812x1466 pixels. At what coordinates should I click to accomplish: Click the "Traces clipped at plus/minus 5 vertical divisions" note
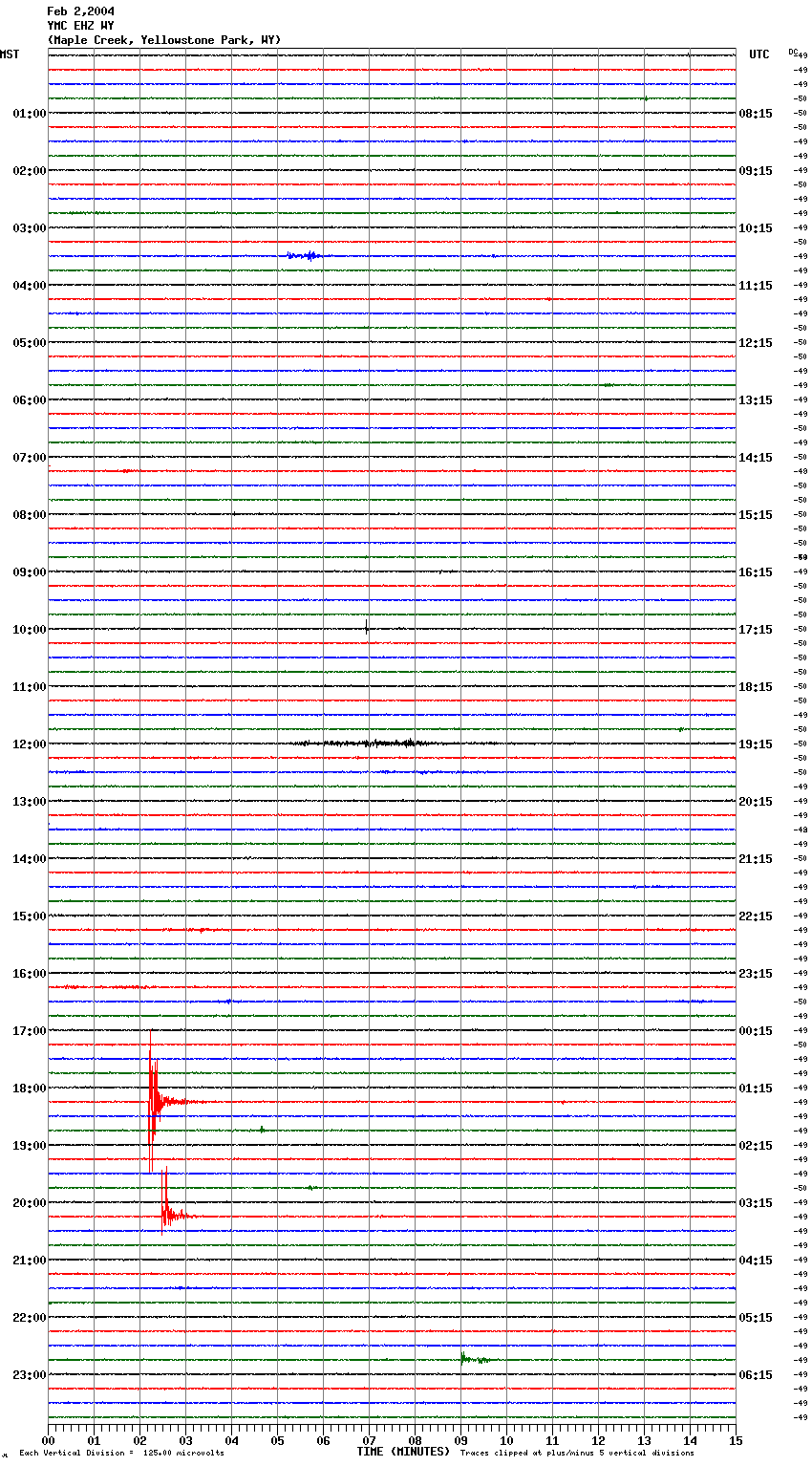(577, 1454)
